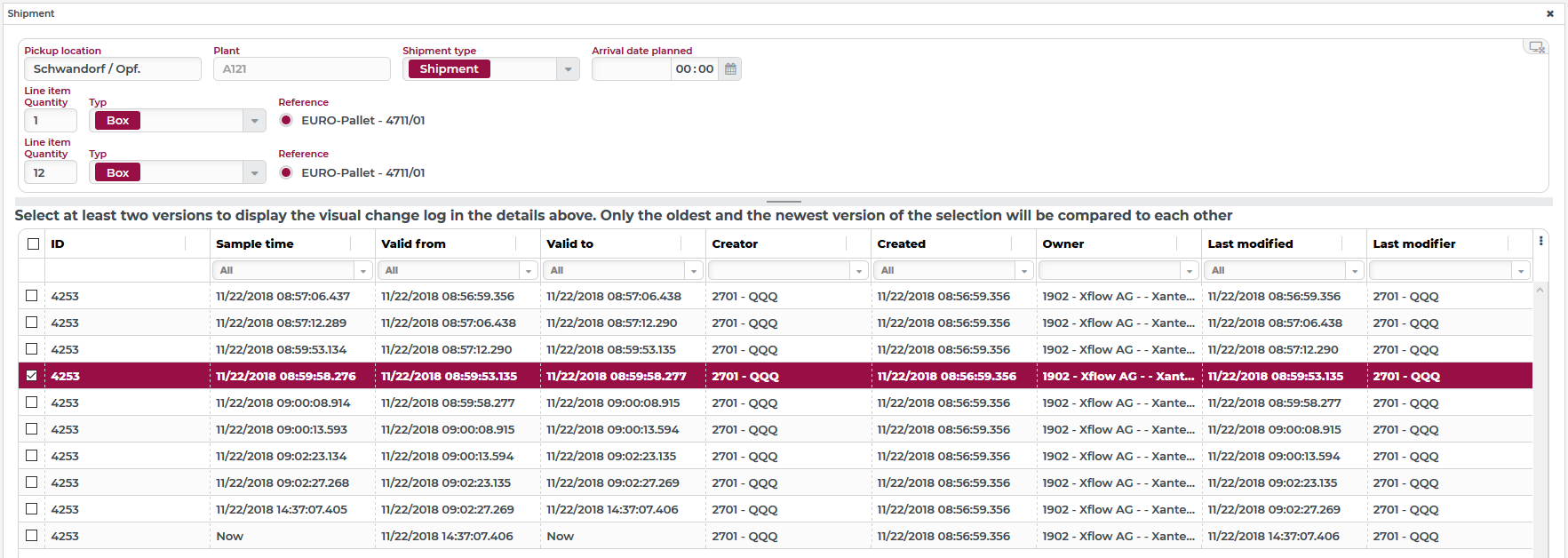Image resolution: width=1568 pixels, height=558 pixels.
Task: Sort by the Valid to column header
Action: (x=569, y=243)
